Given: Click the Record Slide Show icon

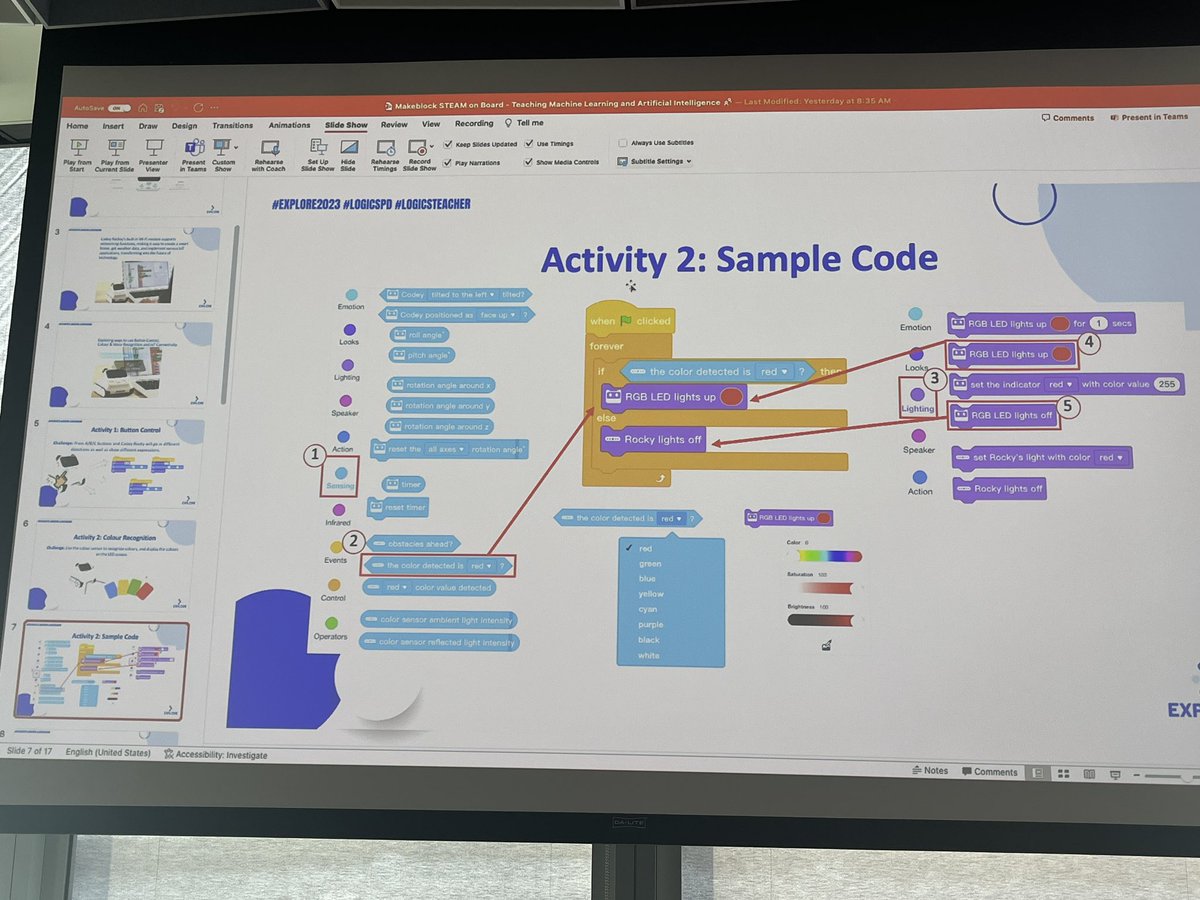Looking at the screenshot, I should [x=417, y=149].
